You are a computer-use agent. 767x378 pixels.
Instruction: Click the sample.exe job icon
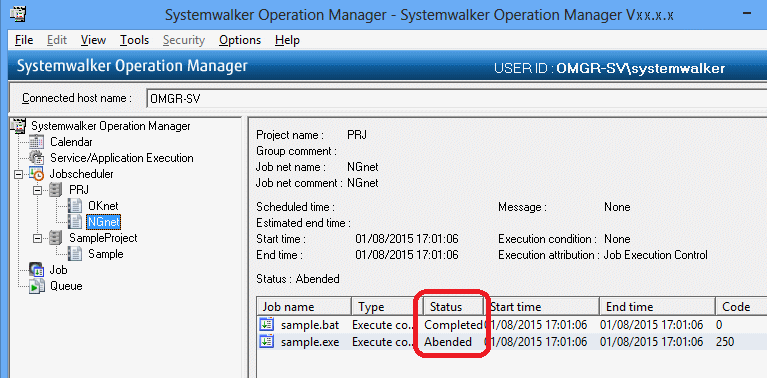tap(266, 341)
